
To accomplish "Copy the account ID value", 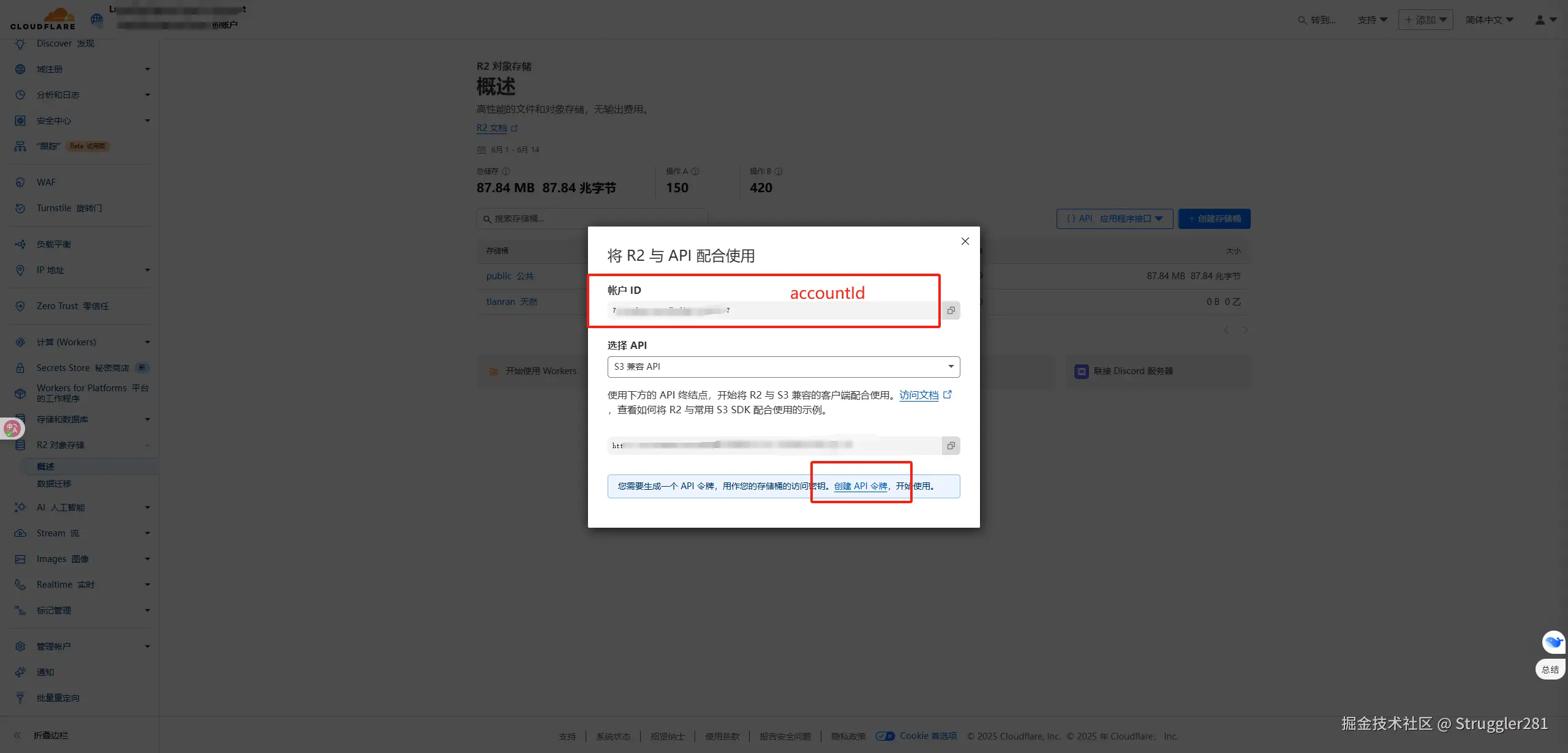I will 951,310.
